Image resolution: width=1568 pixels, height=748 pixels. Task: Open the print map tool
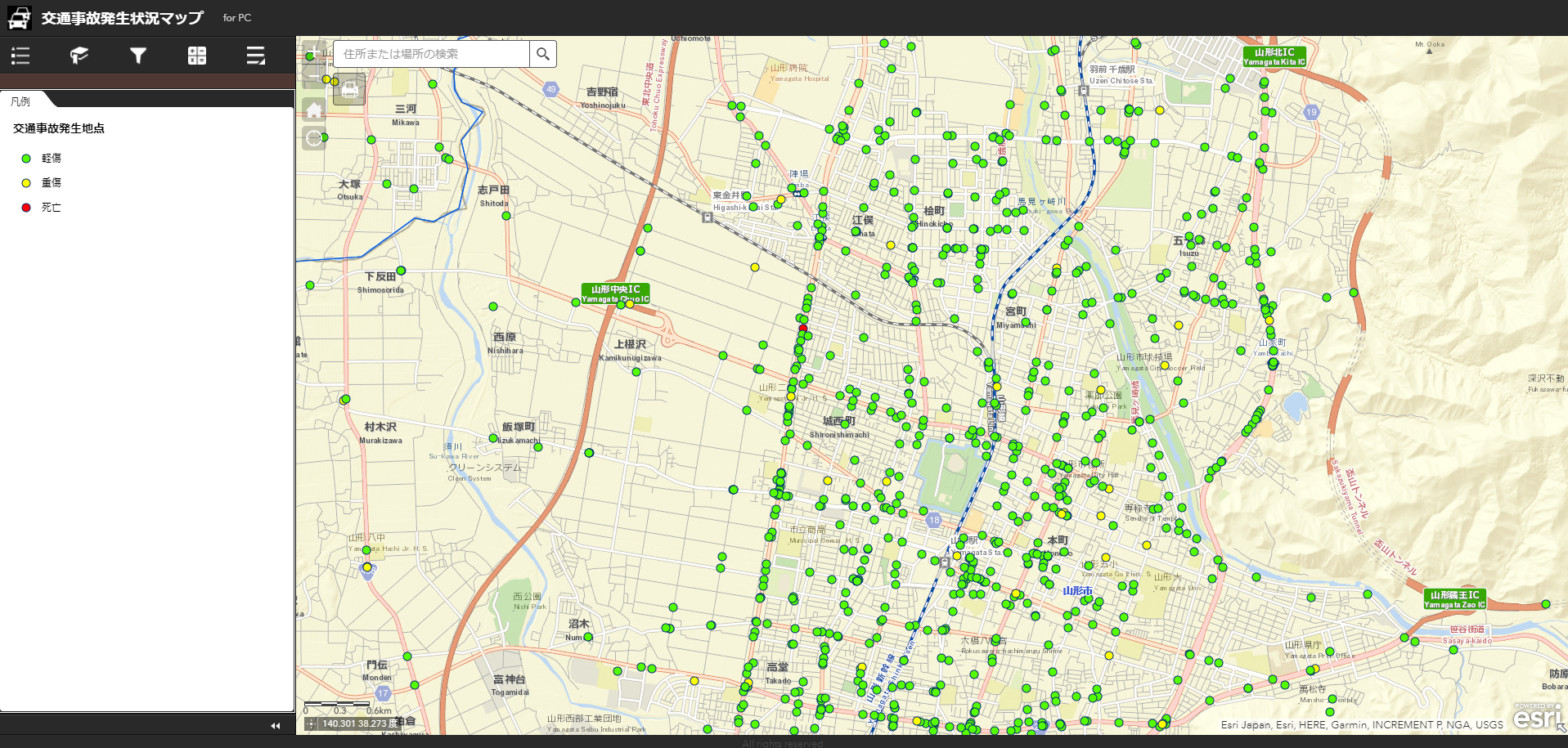(x=349, y=88)
